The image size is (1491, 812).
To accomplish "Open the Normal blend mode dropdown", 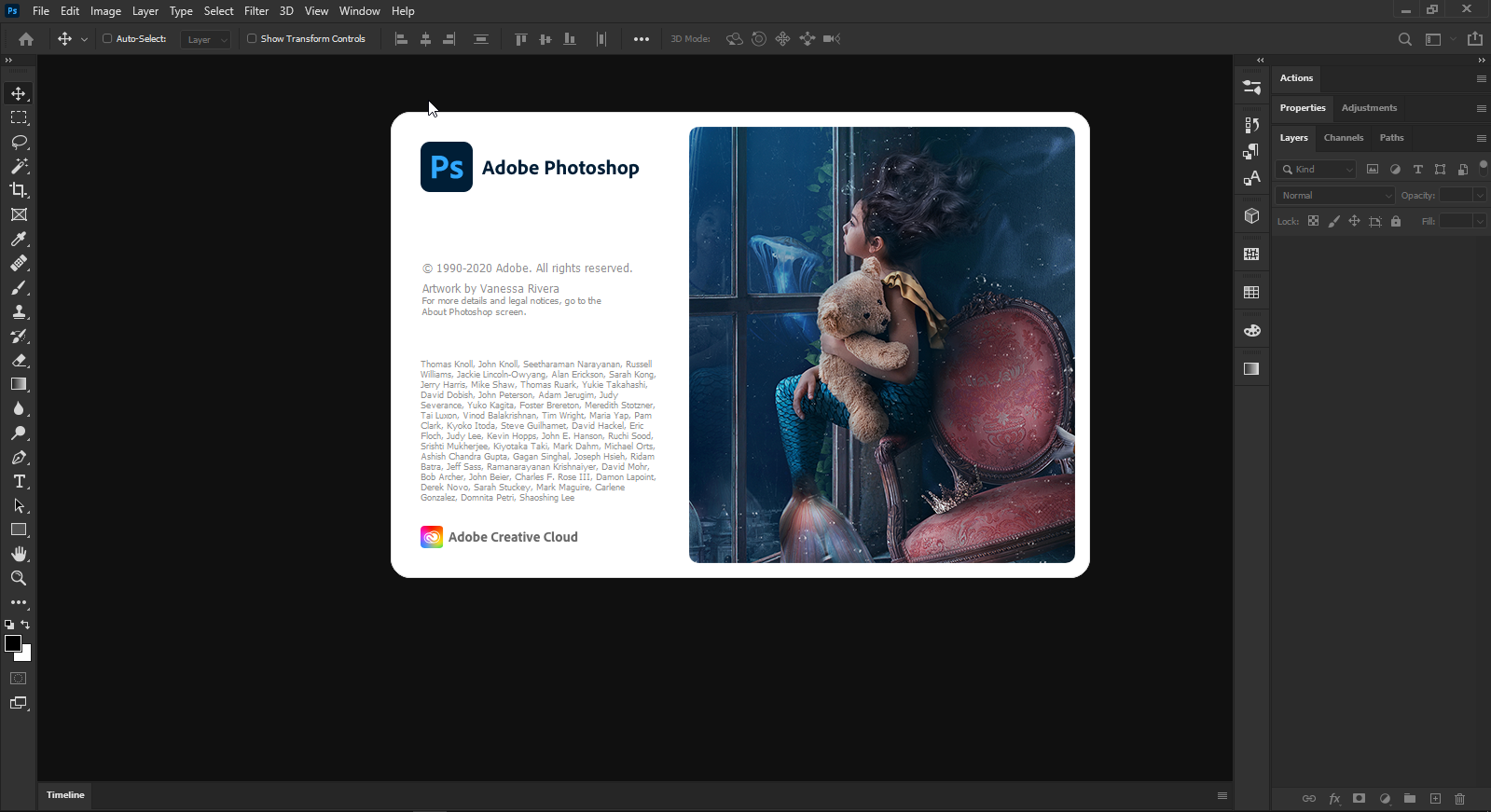I will (1335, 195).
